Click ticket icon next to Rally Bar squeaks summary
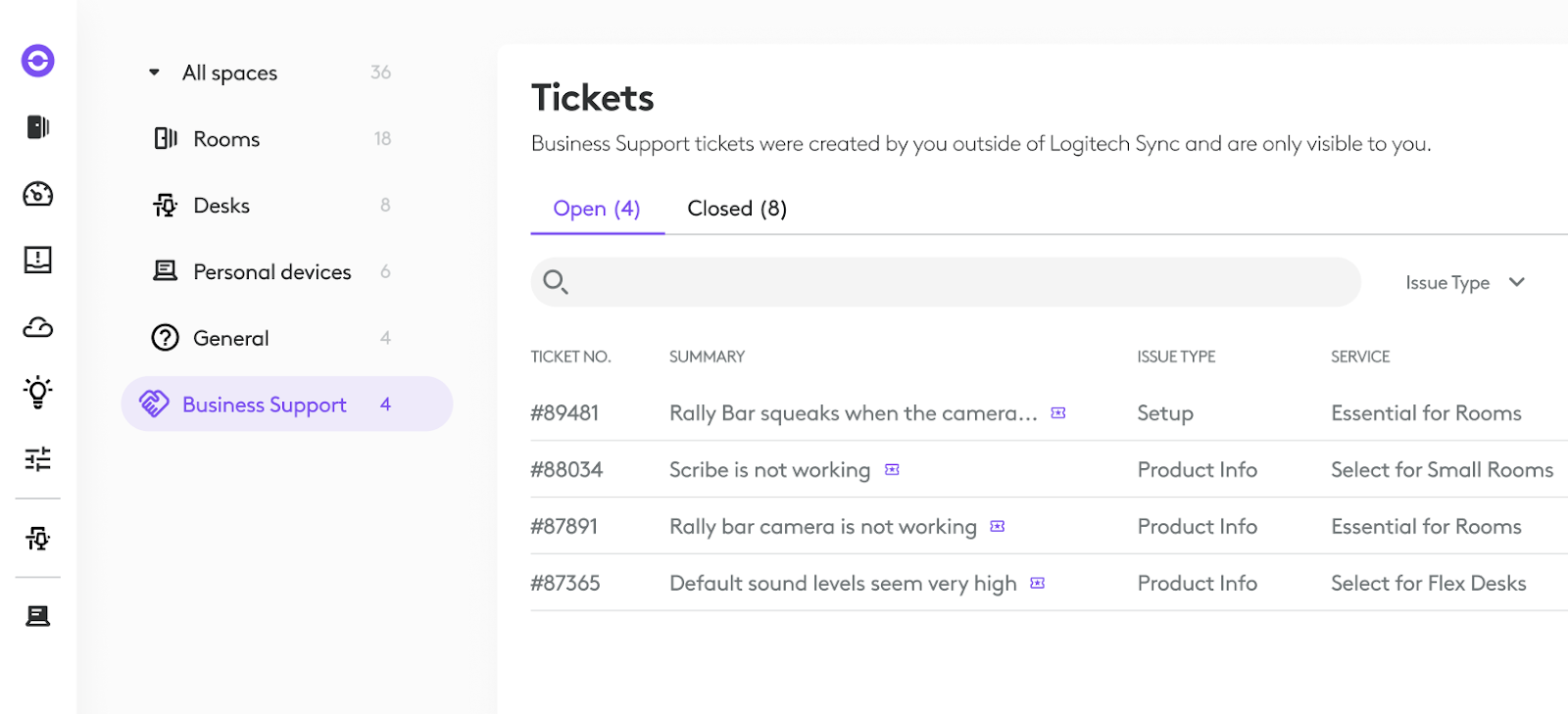Image resolution: width=1568 pixels, height=714 pixels. pyautogui.click(x=1058, y=413)
